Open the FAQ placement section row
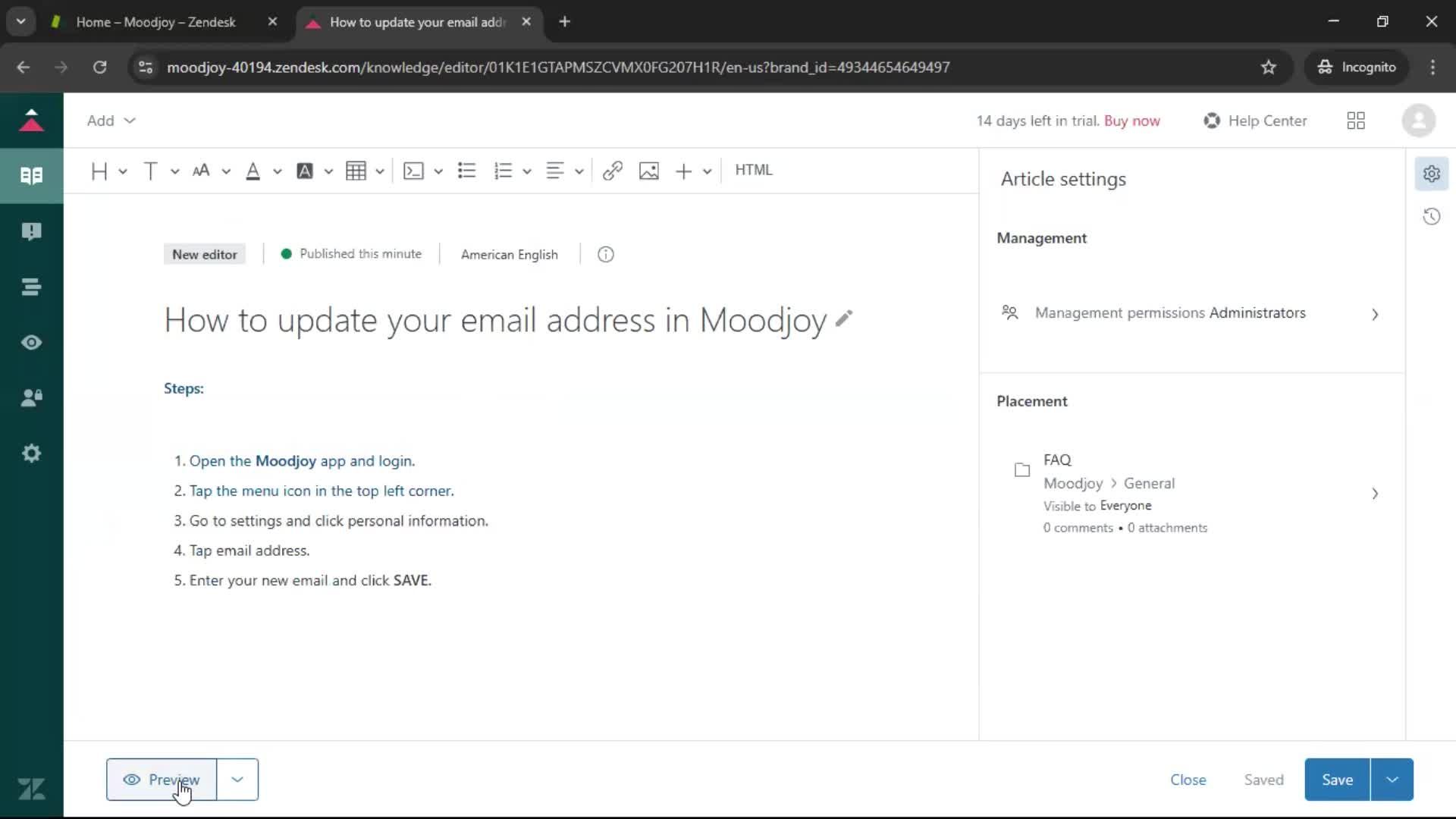 (x=1191, y=493)
